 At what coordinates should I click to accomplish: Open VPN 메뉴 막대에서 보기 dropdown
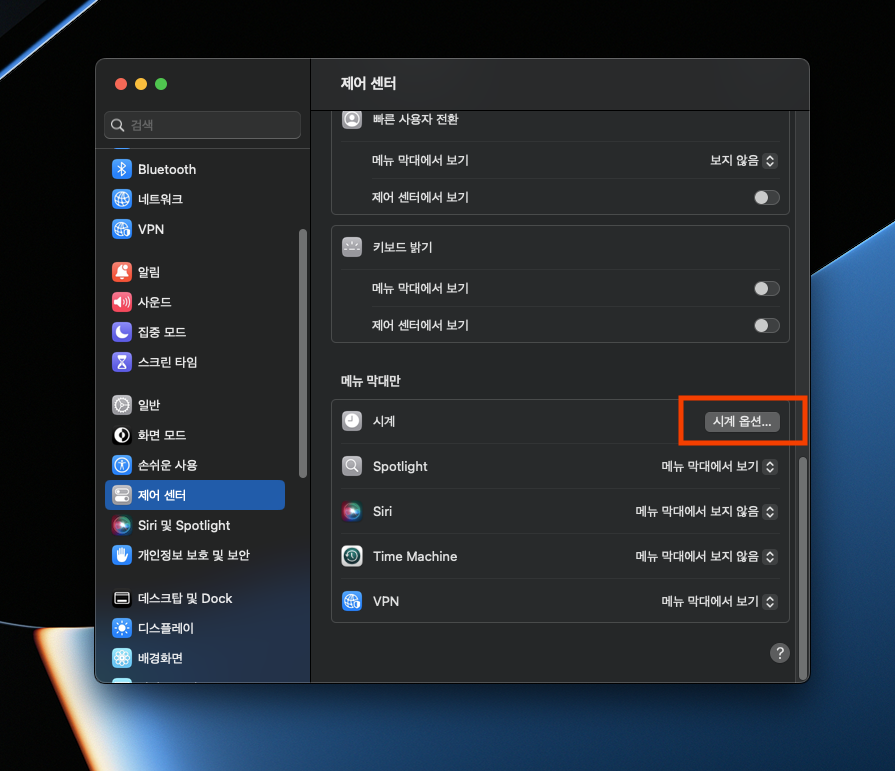coord(719,602)
